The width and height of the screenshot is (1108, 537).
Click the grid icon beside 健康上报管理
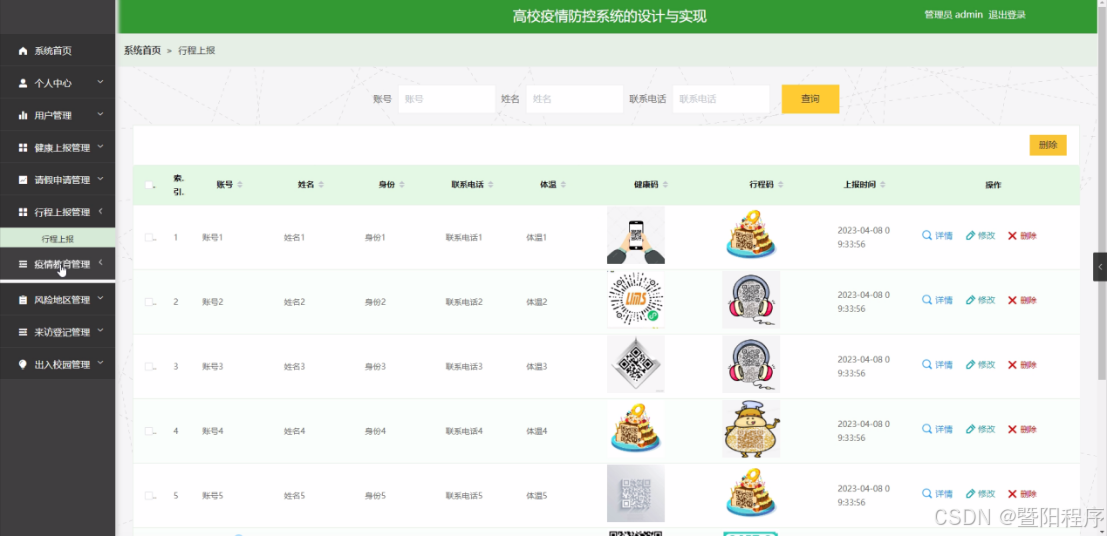(x=23, y=148)
